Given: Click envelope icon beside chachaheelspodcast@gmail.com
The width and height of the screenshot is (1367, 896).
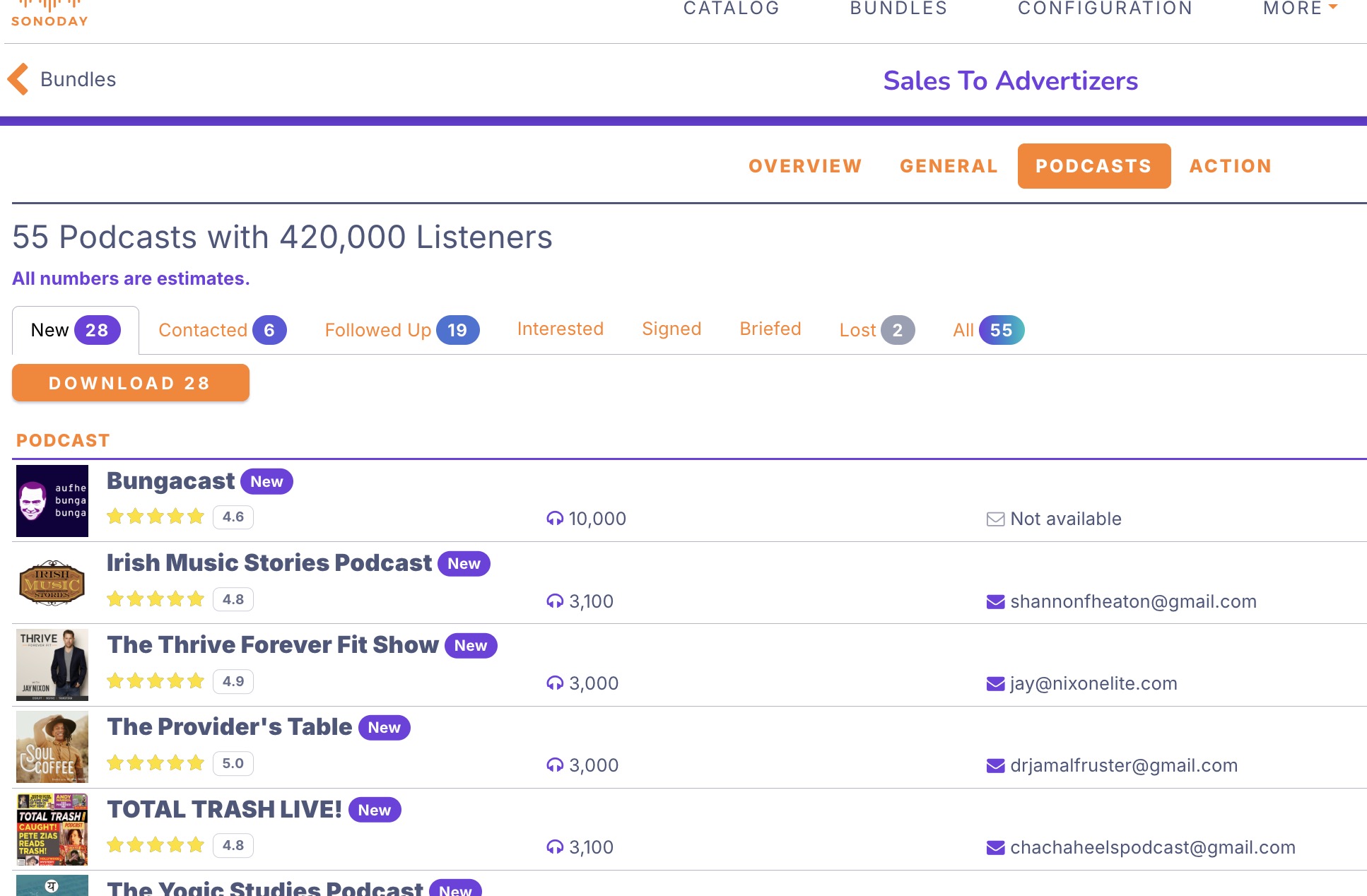Looking at the screenshot, I should pos(995,848).
